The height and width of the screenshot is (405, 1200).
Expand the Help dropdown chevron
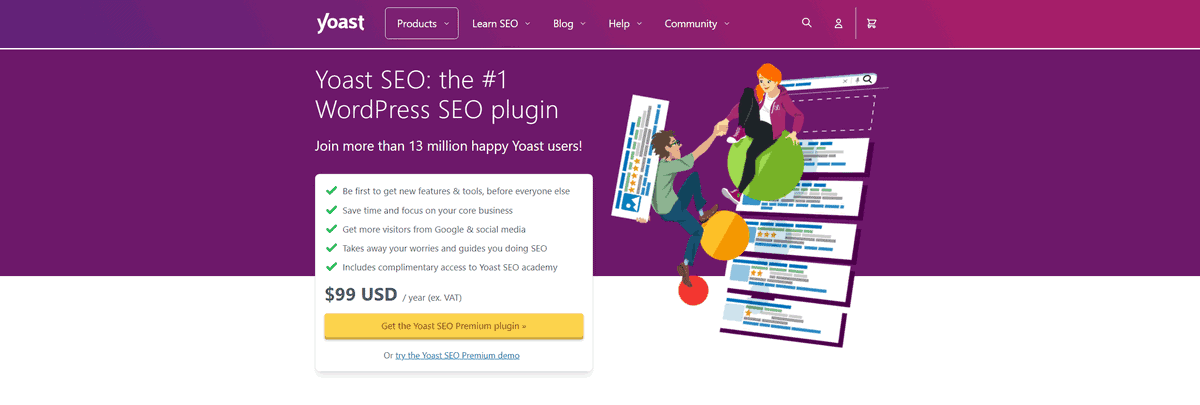(x=638, y=23)
